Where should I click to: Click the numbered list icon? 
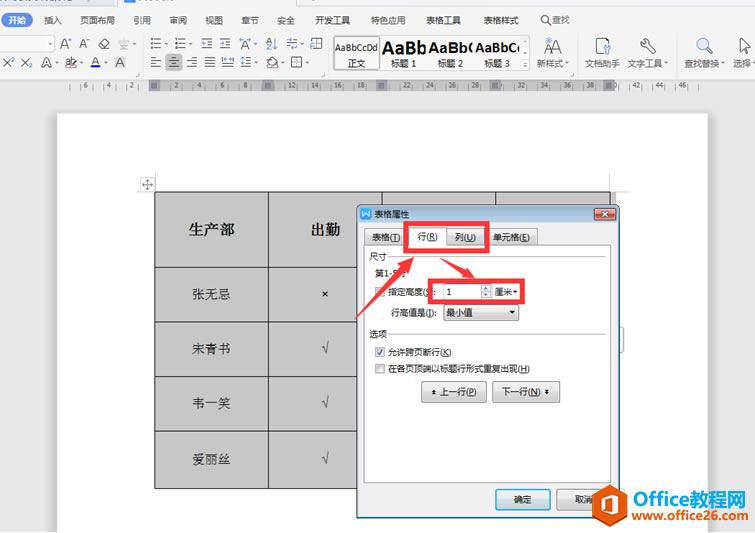pos(180,44)
